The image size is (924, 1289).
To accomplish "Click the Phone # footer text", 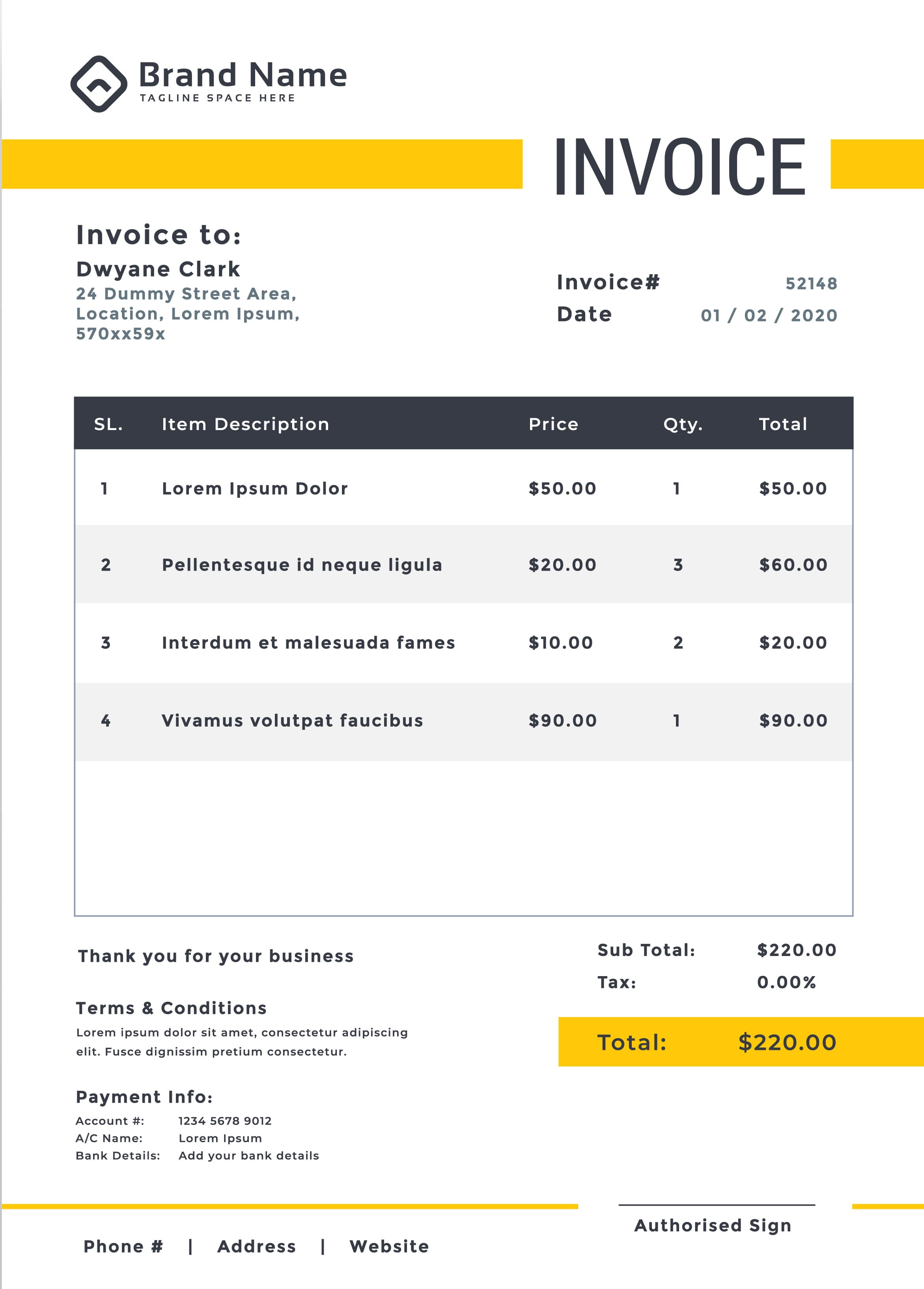I will [x=123, y=1246].
